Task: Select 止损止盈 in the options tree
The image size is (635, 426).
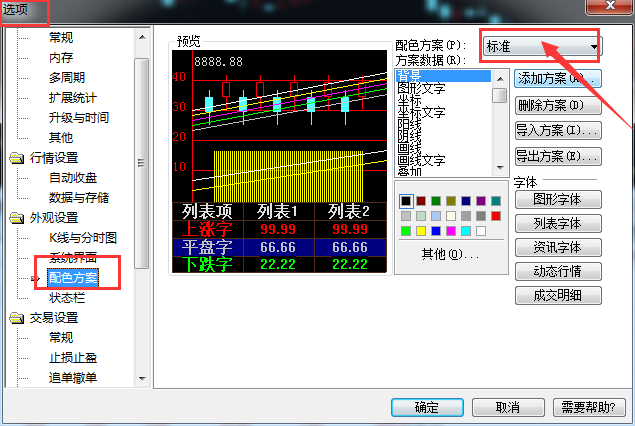Action: [x=73, y=358]
